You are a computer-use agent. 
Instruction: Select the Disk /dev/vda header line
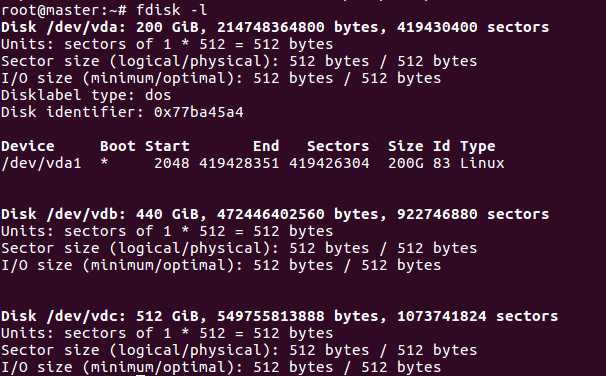275,27
